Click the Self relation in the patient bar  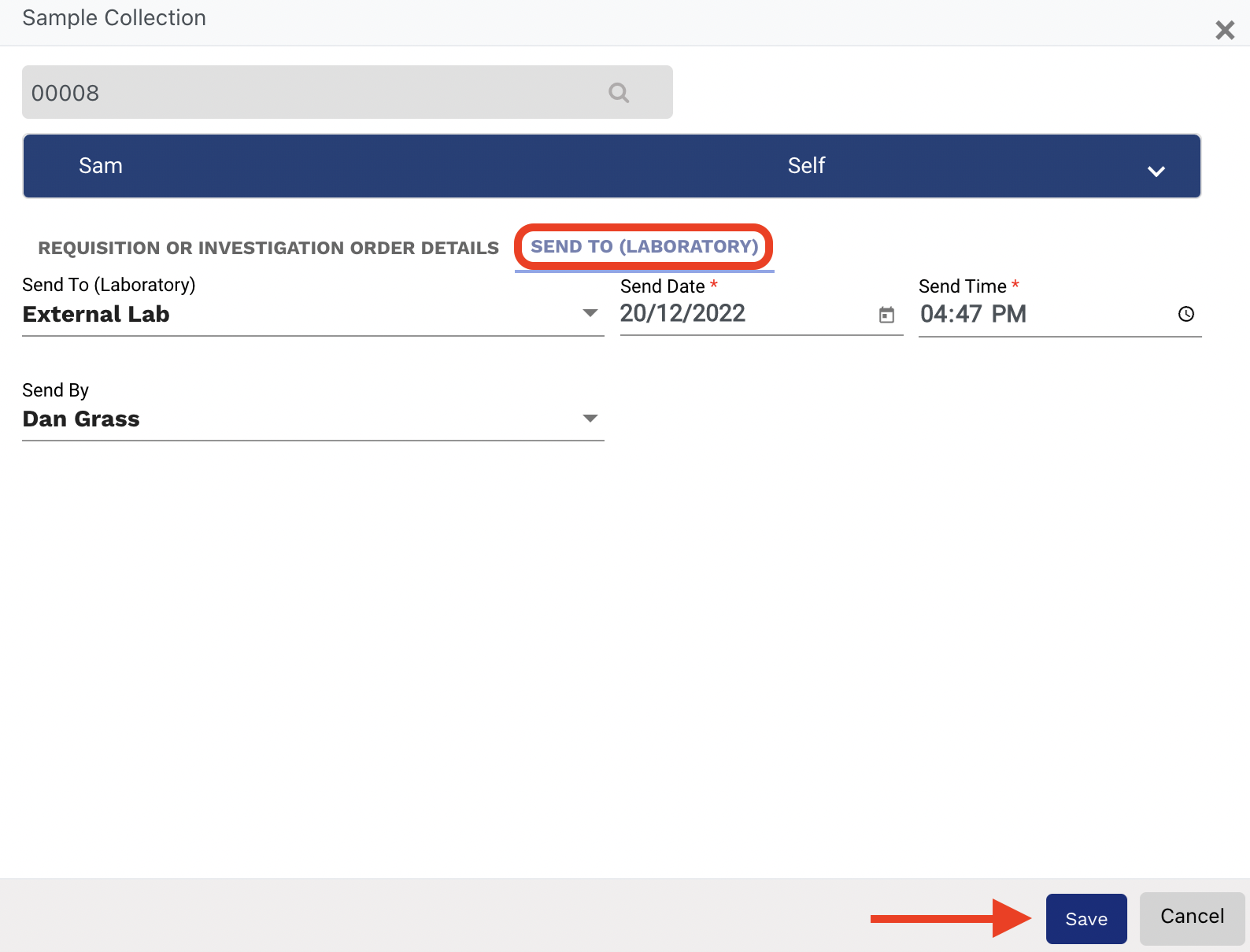[x=806, y=166]
